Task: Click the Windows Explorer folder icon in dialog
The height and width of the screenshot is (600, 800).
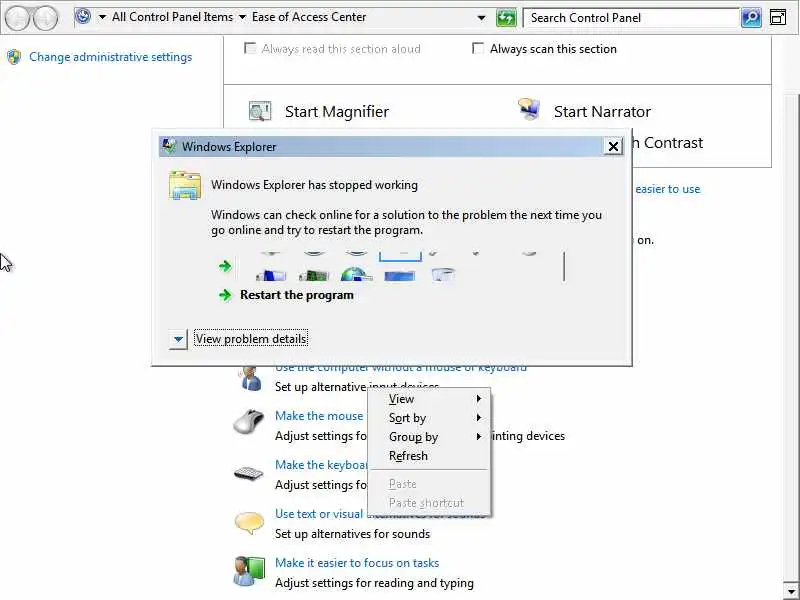Action: pos(185,185)
